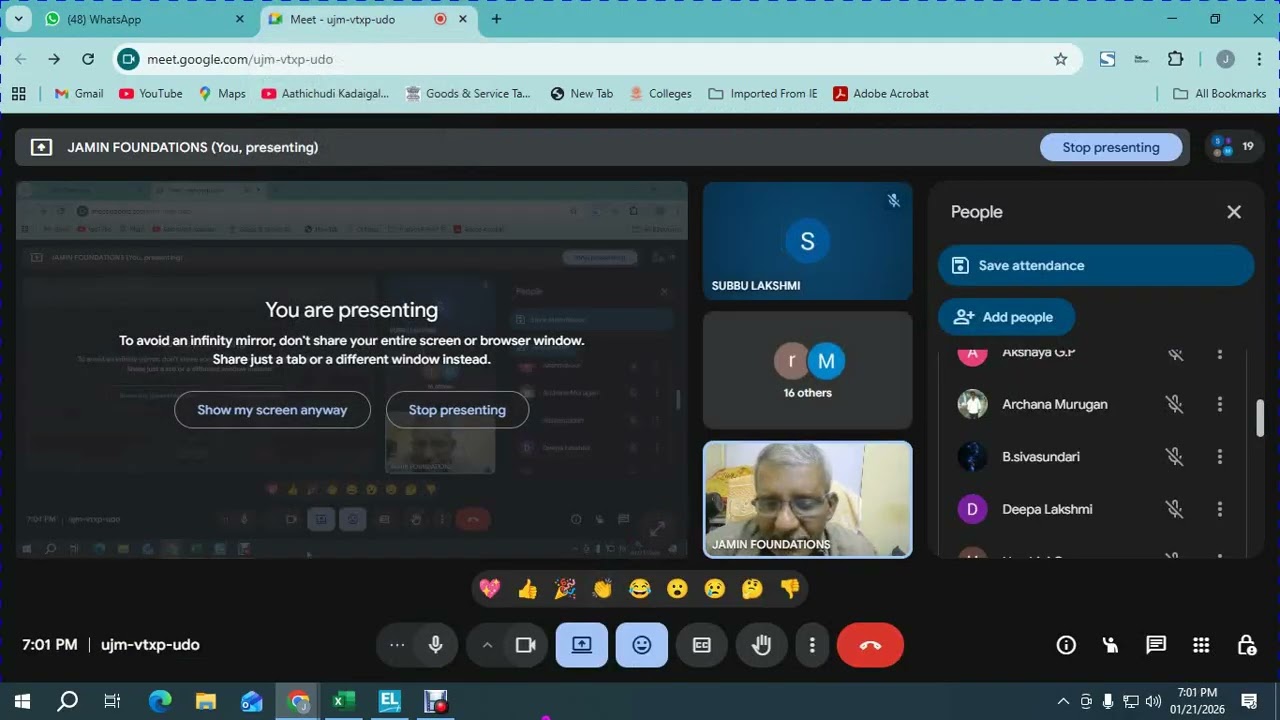Toggle the microphone in Meet controls
The image size is (1280, 720).
point(436,645)
